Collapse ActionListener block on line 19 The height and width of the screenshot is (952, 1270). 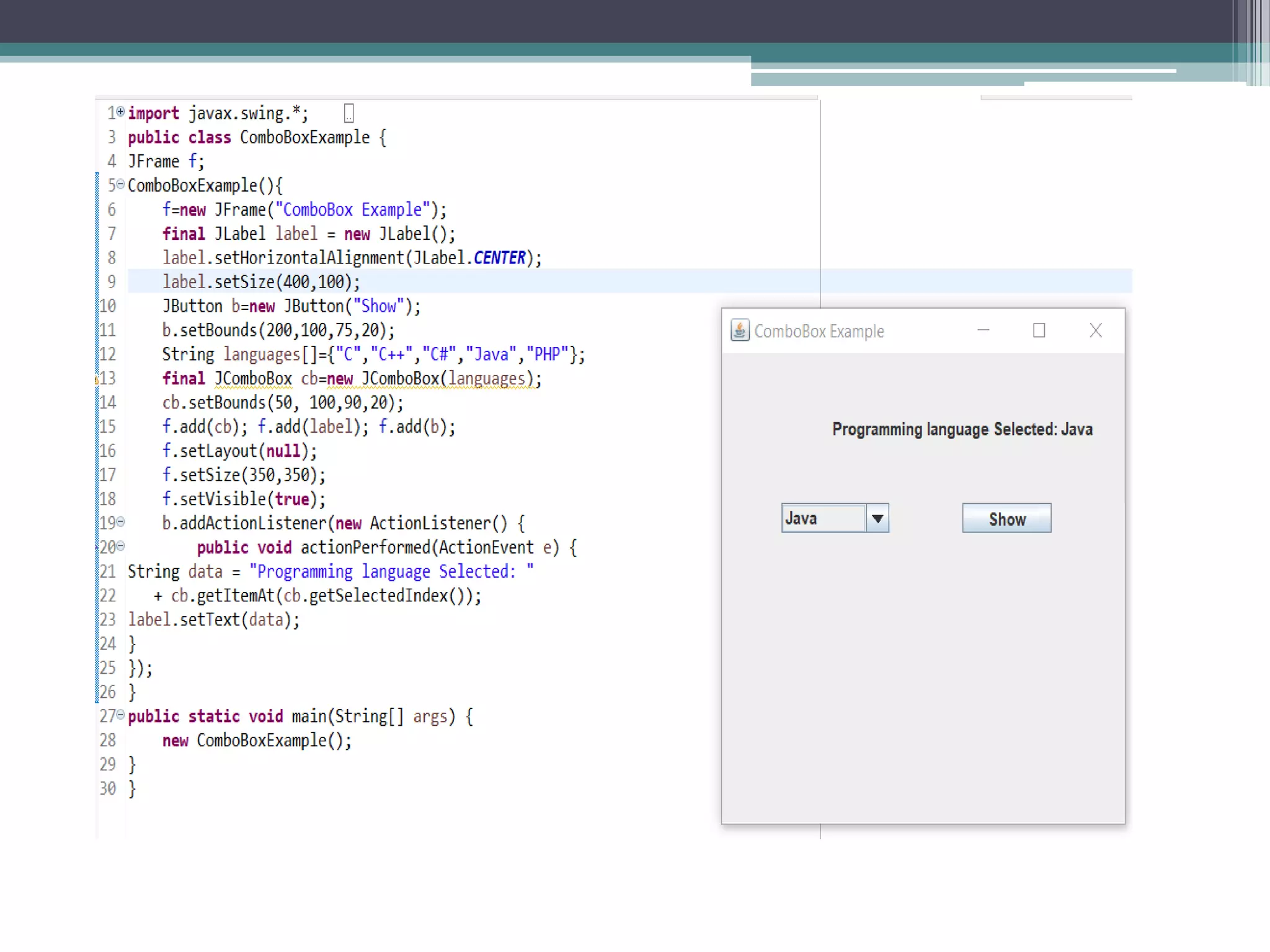(121, 522)
